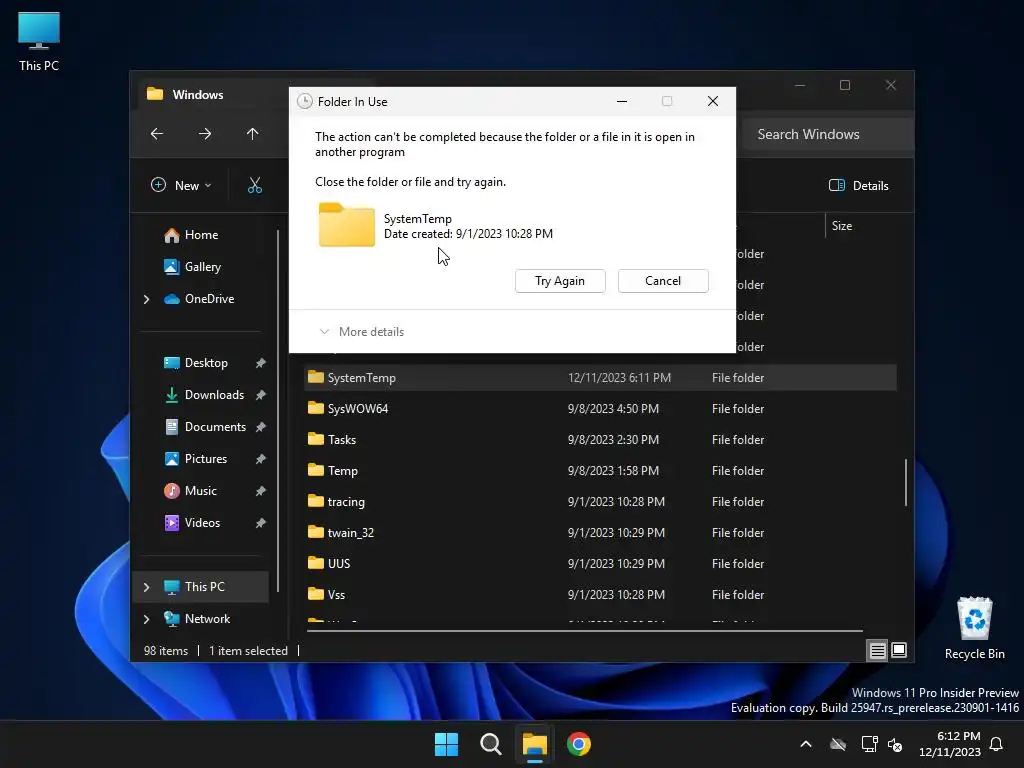1024x768 pixels.
Task: Show hidden system tray icons
Action: coord(806,744)
